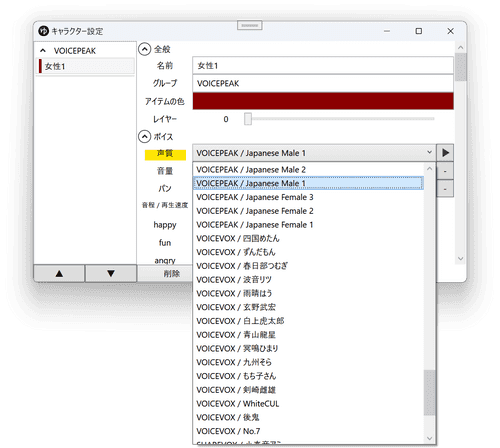Maximize the キャラクター設定 window
This screenshot has width=500, height=448.
pos(419,31)
